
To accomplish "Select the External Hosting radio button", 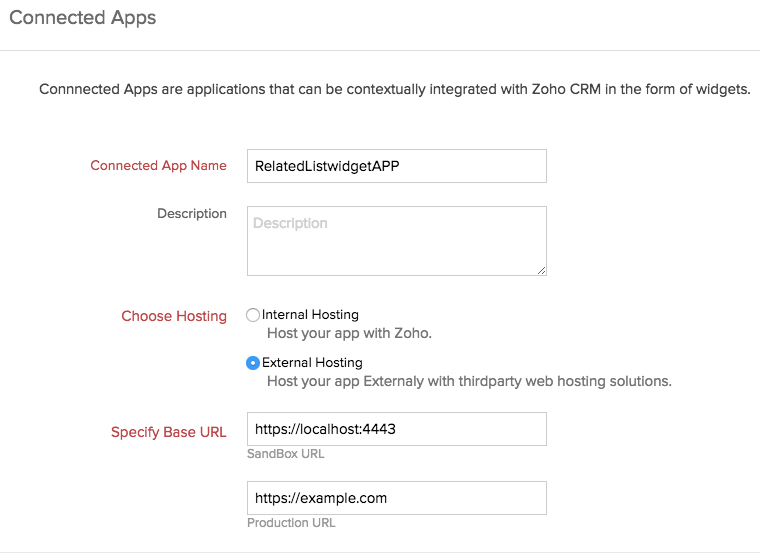I will tap(253, 363).
